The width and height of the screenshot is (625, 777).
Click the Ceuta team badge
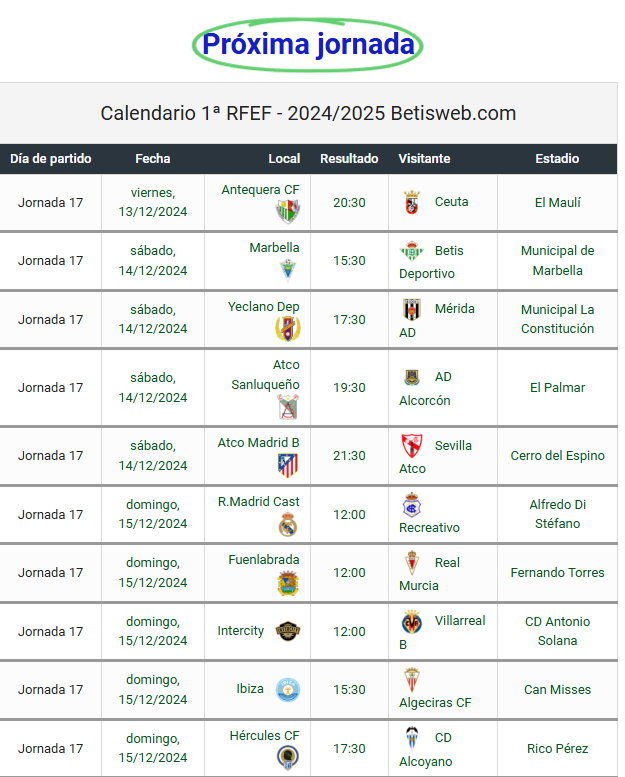[x=411, y=202]
